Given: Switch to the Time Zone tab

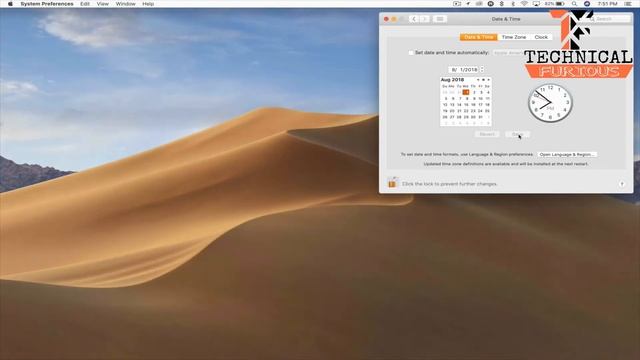Looking at the screenshot, I should click(514, 37).
